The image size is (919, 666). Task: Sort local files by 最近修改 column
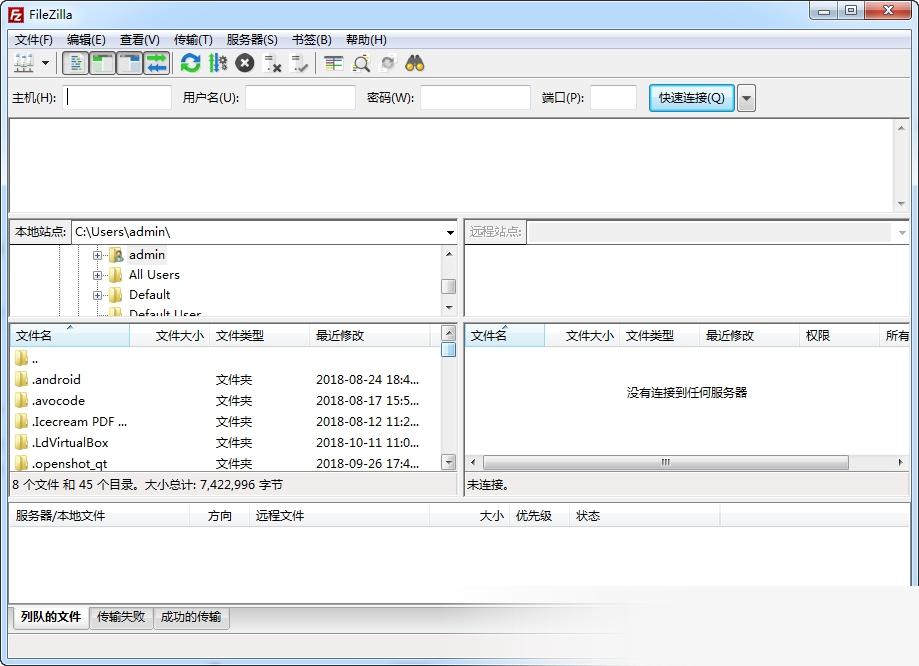pyautogui.click(x=370, y=335)
